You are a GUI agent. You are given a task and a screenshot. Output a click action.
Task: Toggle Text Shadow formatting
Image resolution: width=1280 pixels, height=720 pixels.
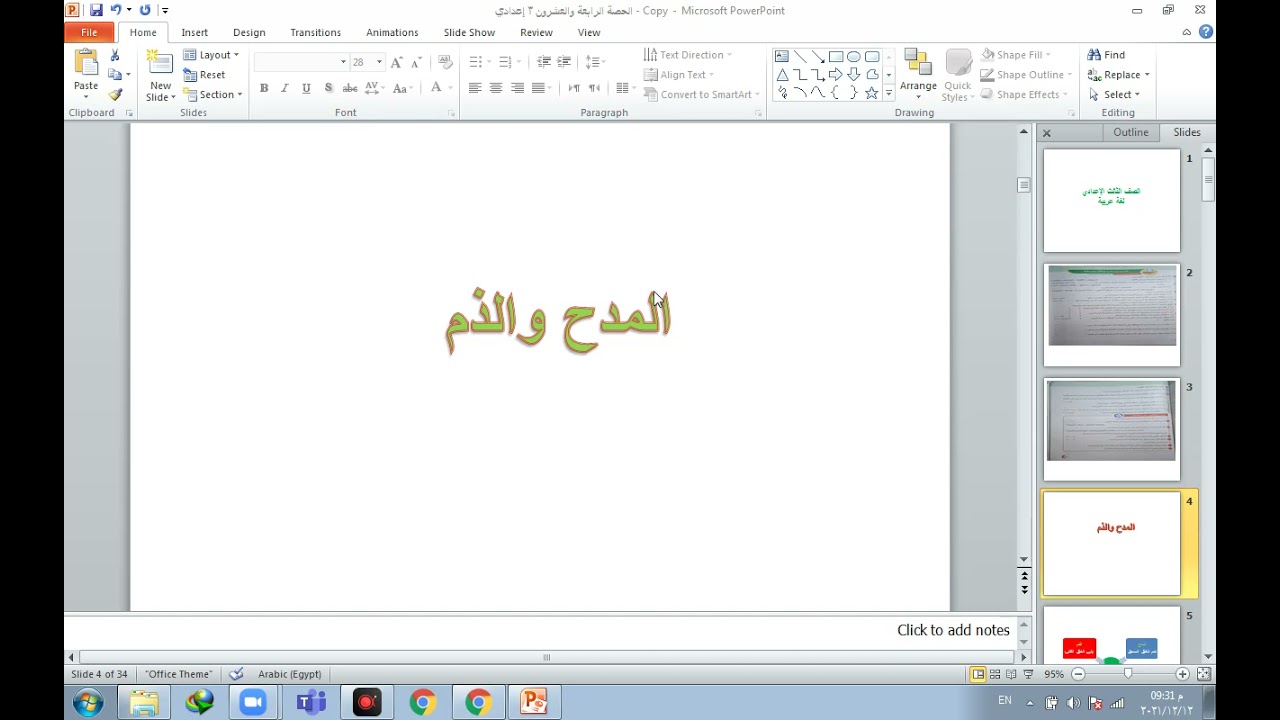pos(328,88)
